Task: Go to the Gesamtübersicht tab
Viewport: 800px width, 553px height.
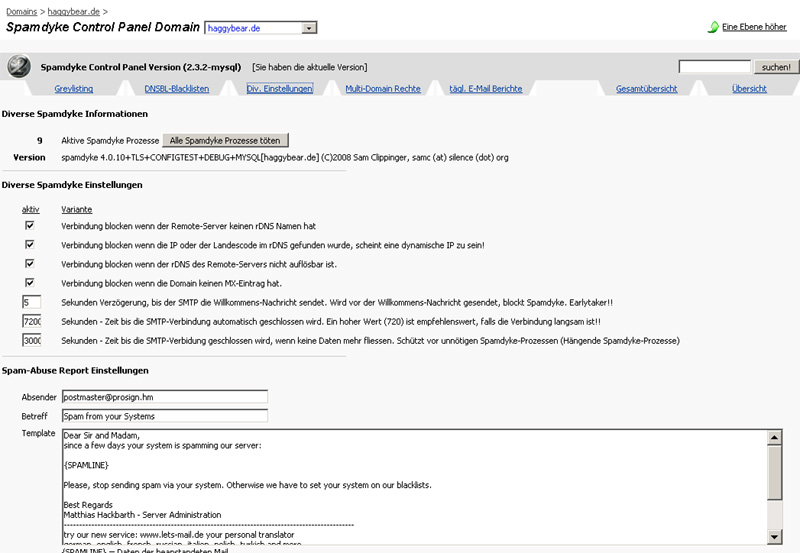Action: click(646, 89)
